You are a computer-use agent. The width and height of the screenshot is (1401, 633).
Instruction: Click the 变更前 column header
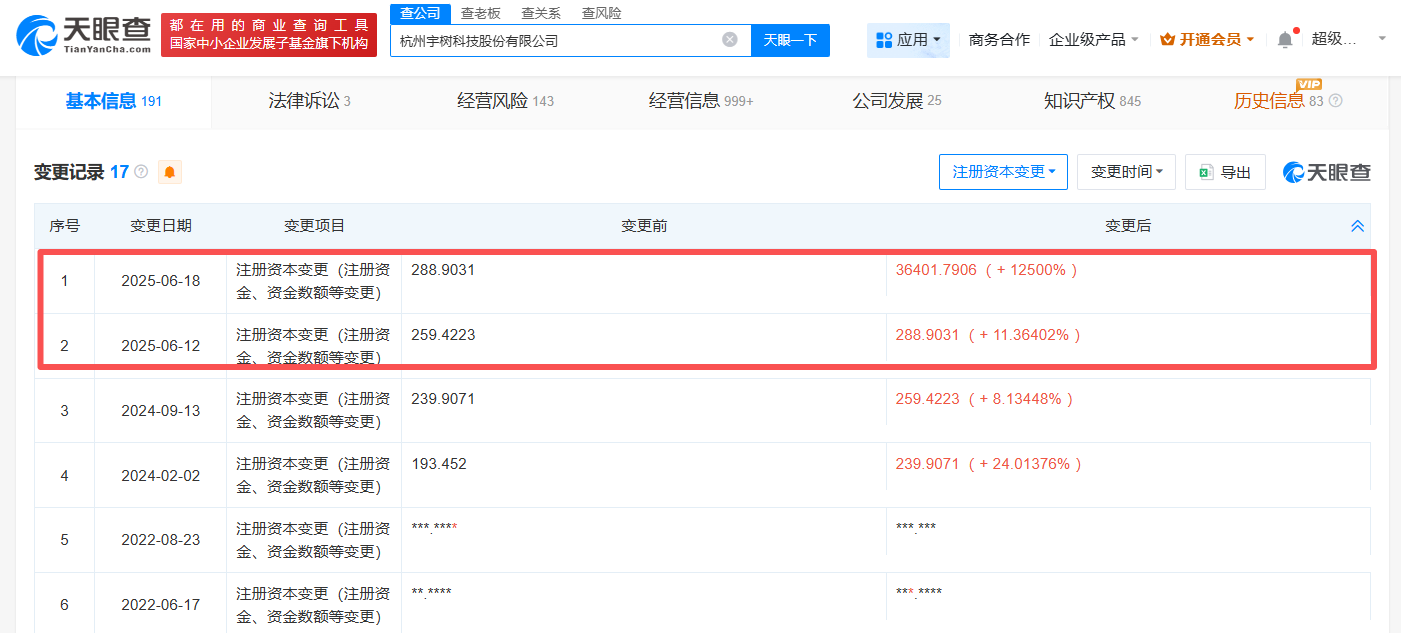point(644,226)
